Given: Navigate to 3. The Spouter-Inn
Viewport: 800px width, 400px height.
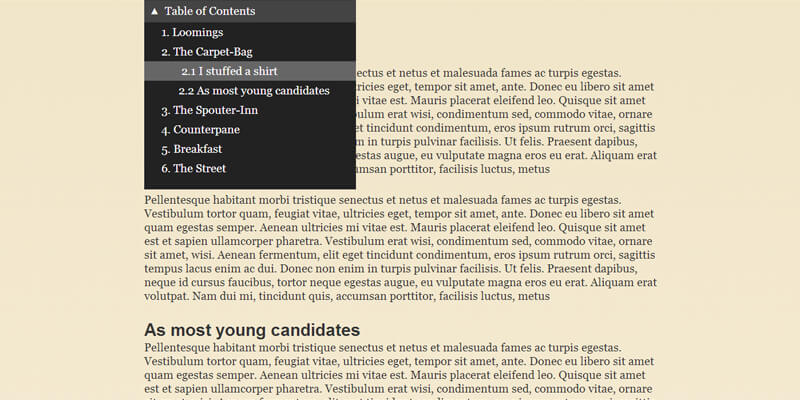Looking at the screenshot, I should tap(209, 110).
